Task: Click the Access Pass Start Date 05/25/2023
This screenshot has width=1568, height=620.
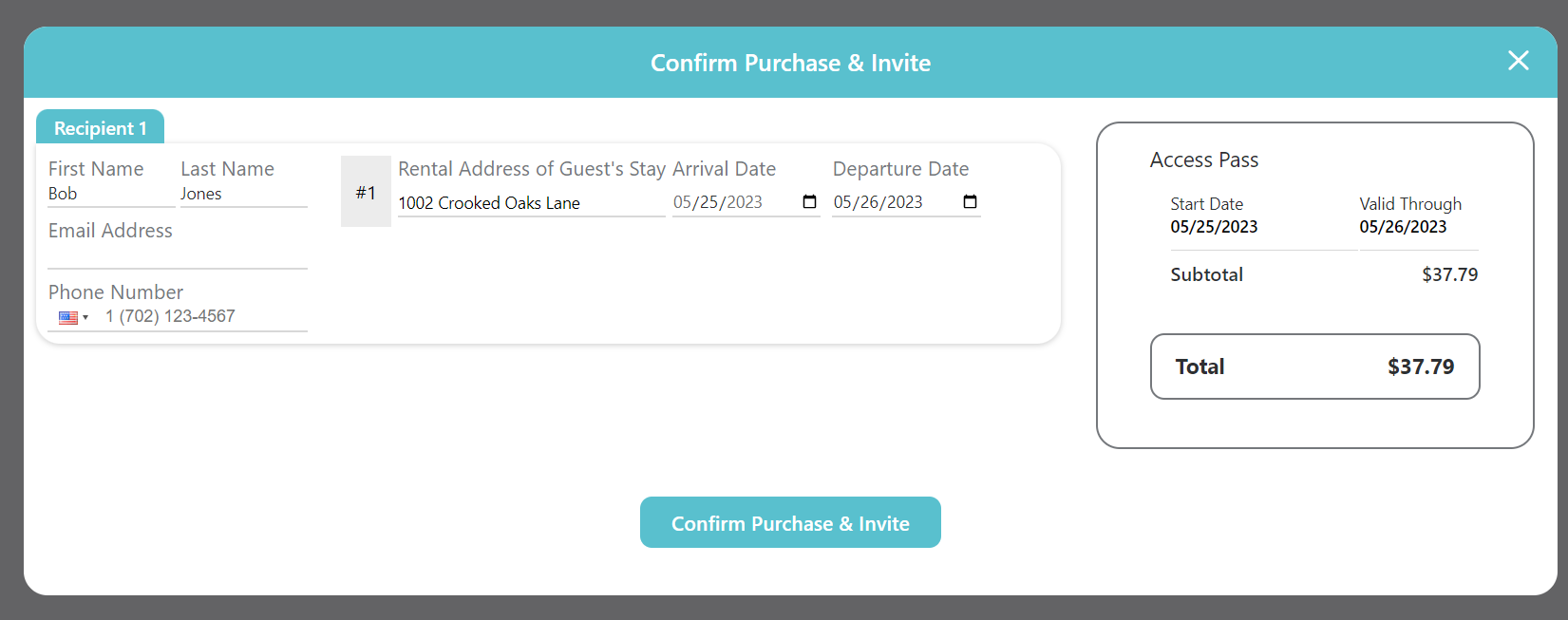Action: point(1214,227)
